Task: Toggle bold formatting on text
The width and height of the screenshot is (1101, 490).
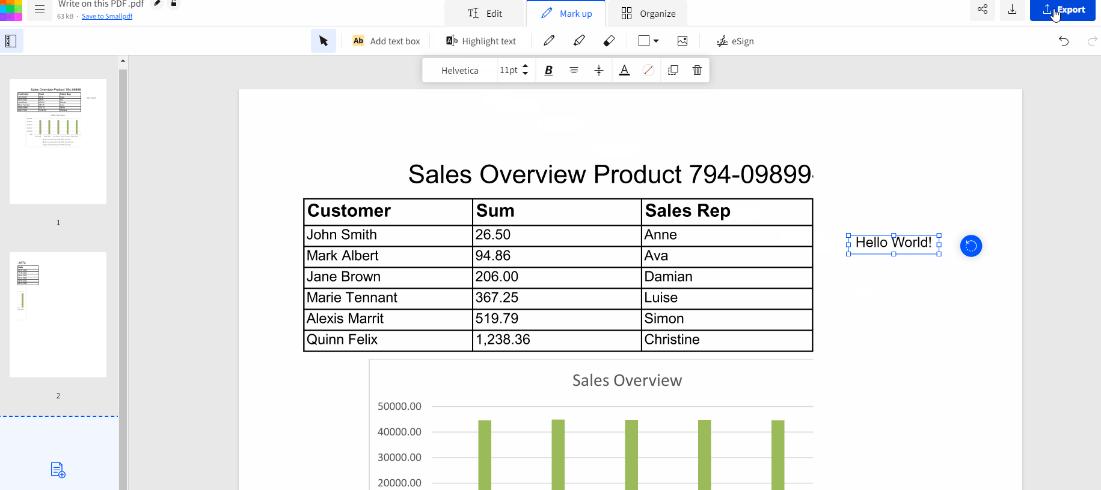Action: point(548,70)
